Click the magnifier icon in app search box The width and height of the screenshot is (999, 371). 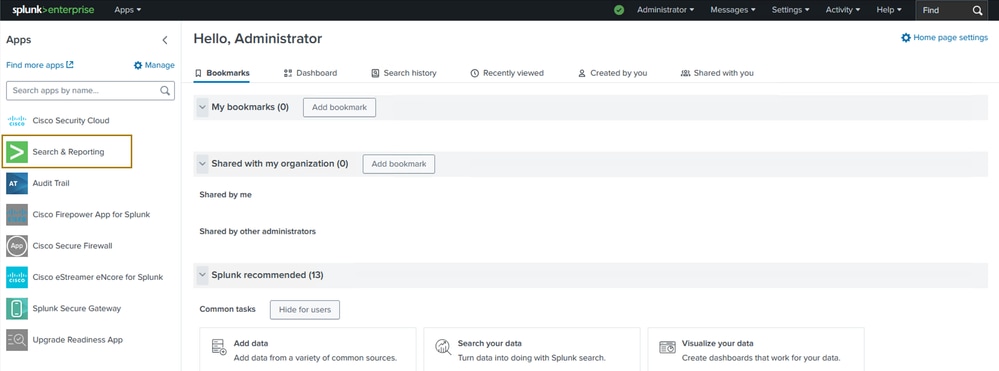point(165,91)
